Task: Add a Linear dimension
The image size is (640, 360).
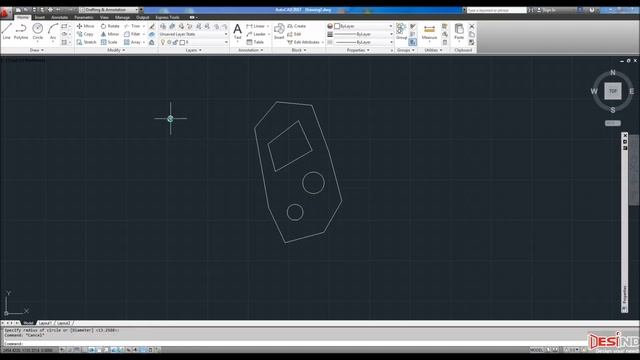Action: (x=256, y=26)
